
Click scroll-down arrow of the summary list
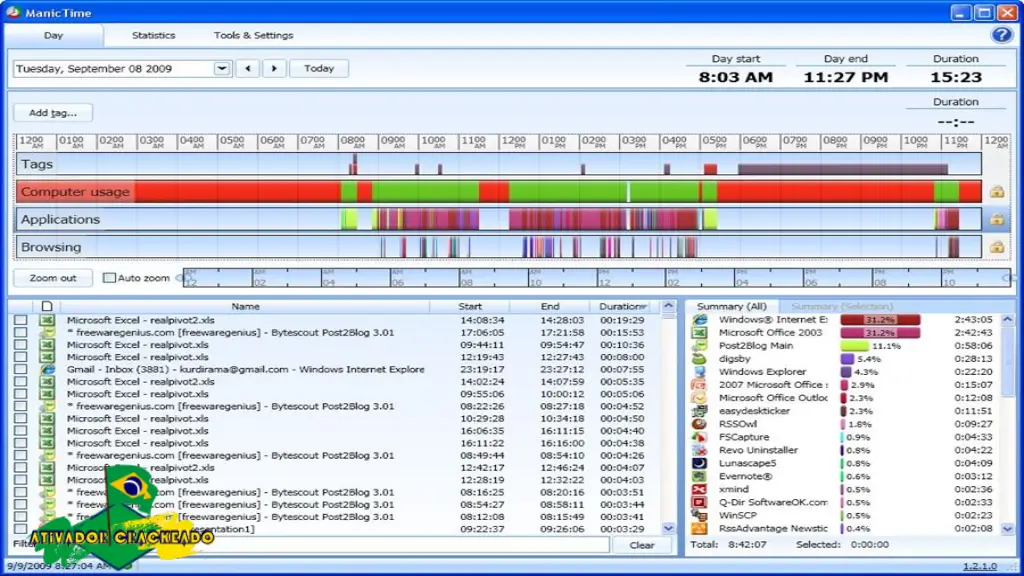(x=1008, y=528)
